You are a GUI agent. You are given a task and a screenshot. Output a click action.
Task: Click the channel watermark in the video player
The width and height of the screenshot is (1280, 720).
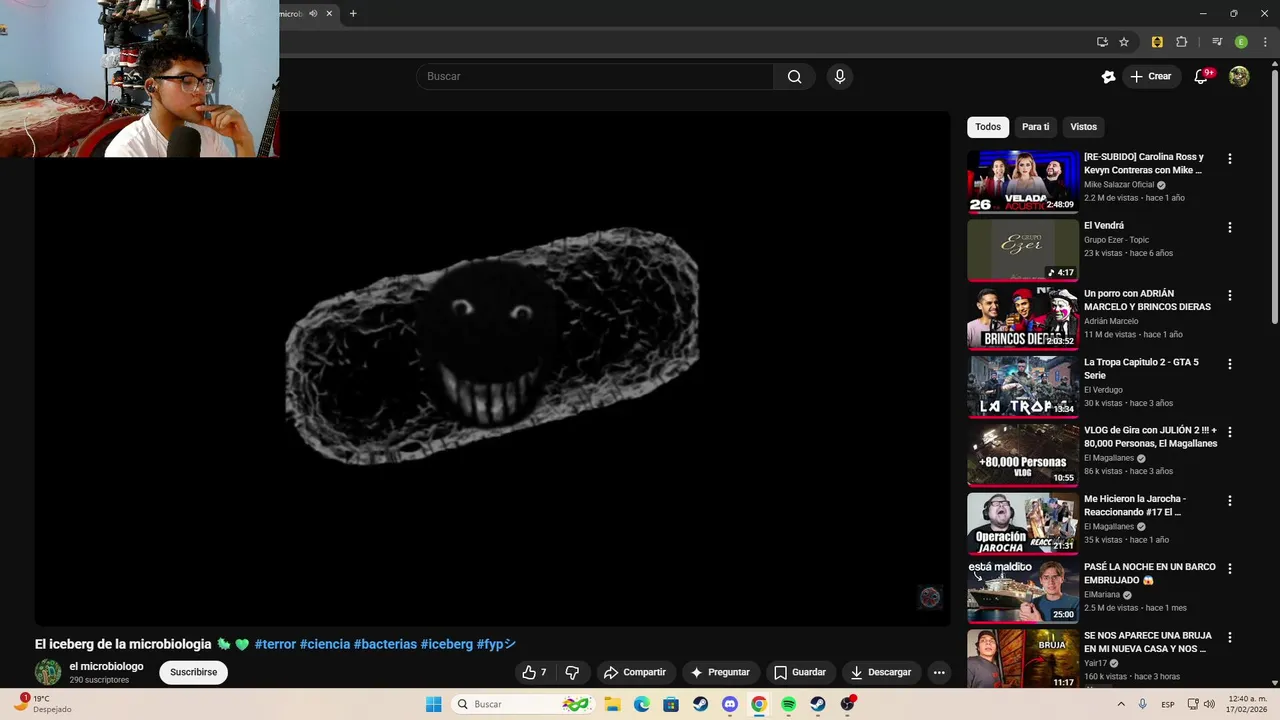coord(930,597)
